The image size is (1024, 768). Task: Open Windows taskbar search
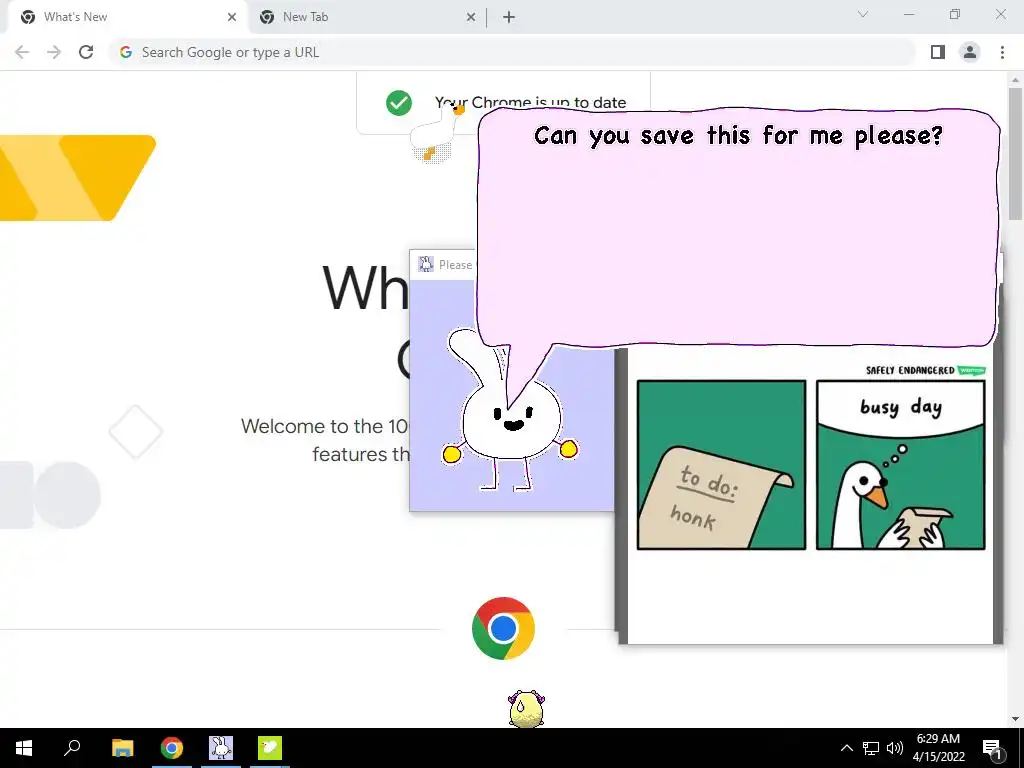click(72, 748)
